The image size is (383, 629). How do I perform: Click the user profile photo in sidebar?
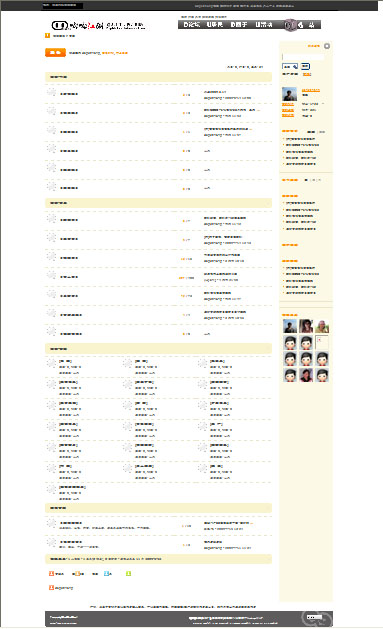tap(289, 94)
